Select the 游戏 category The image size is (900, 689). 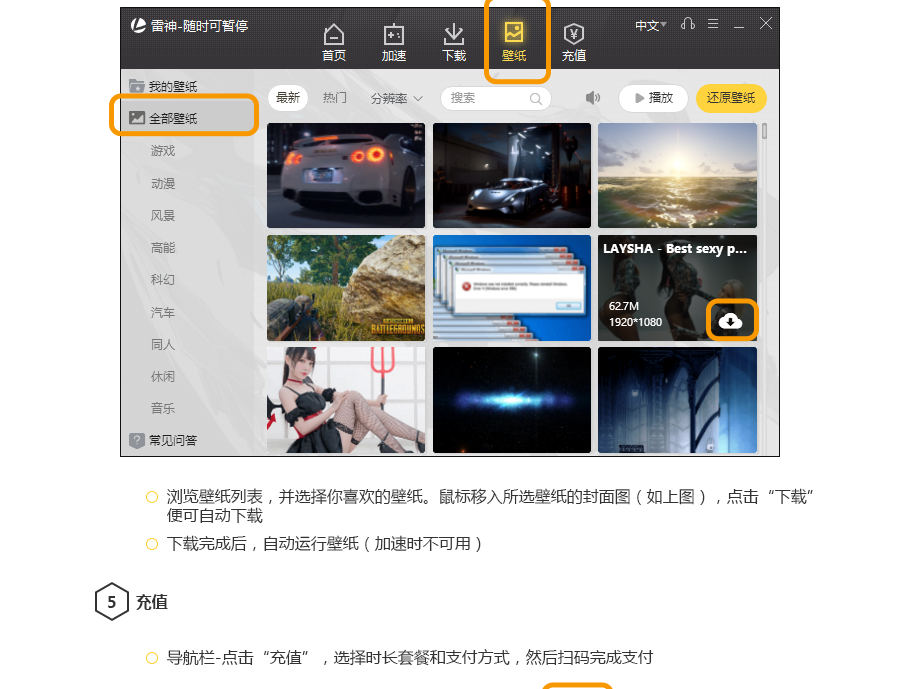click(x=163, y=150)
